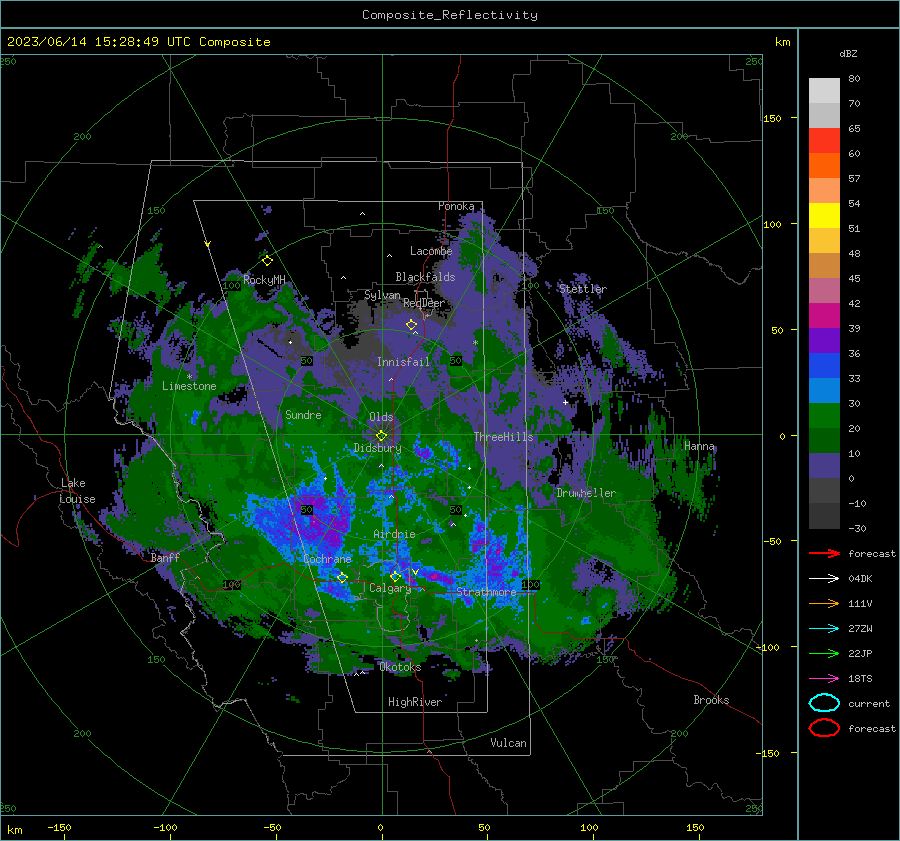The image size is (900, 841).
Task: Click the magenta 18TS arrow in legend
Action: tap(824, 679)
